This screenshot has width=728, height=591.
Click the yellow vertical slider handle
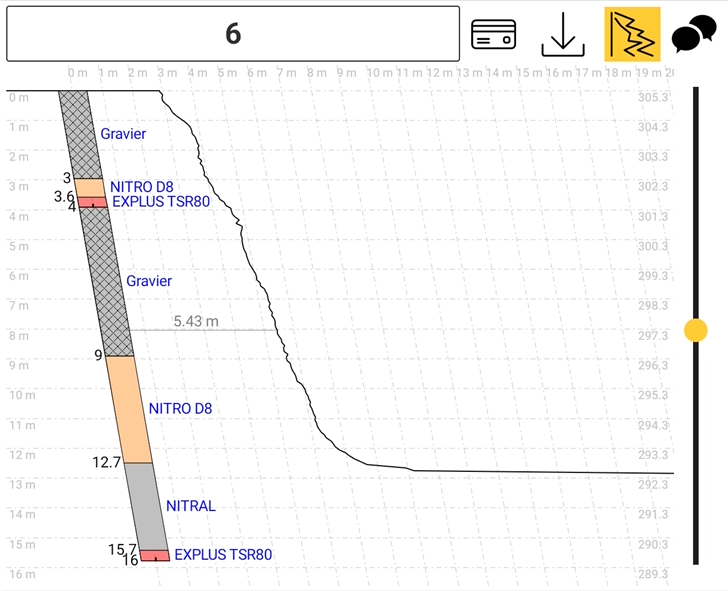click(696, 330)
